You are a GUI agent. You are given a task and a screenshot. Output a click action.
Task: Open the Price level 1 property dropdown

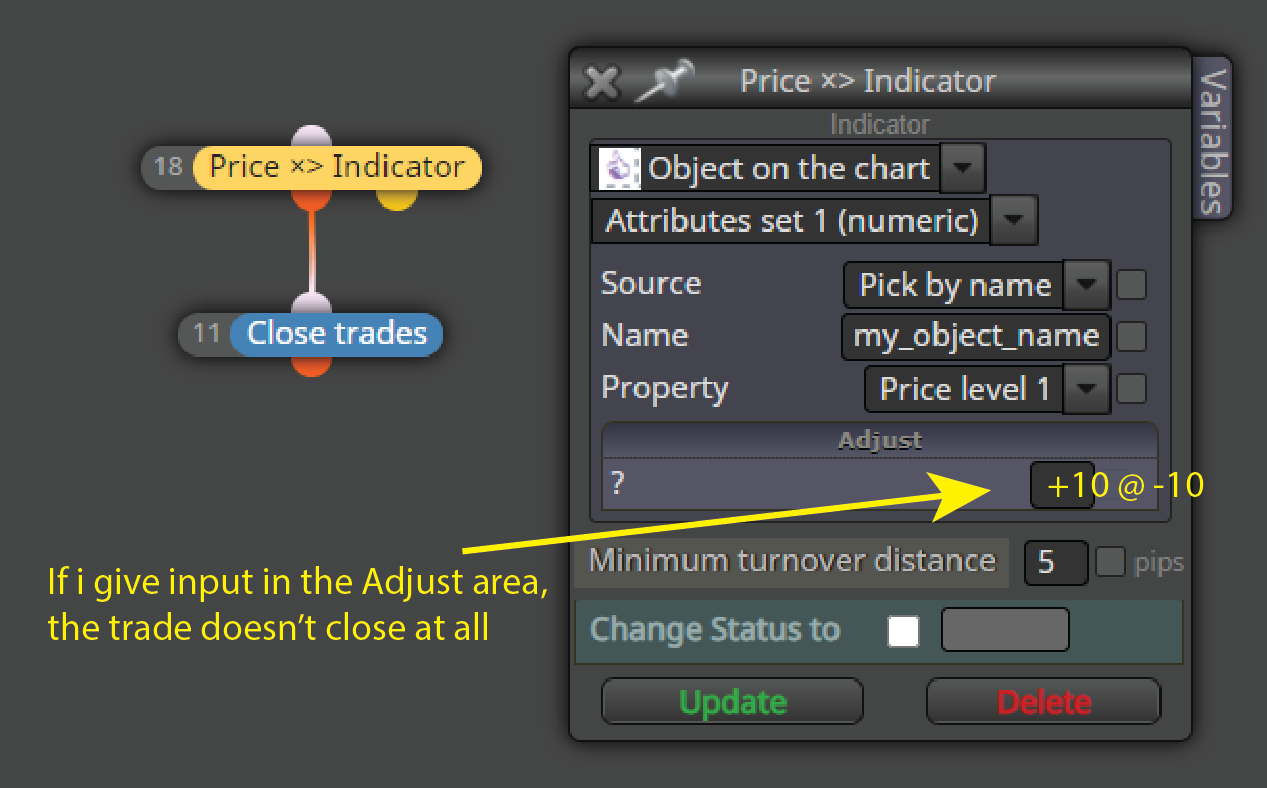click(1086, 389)
